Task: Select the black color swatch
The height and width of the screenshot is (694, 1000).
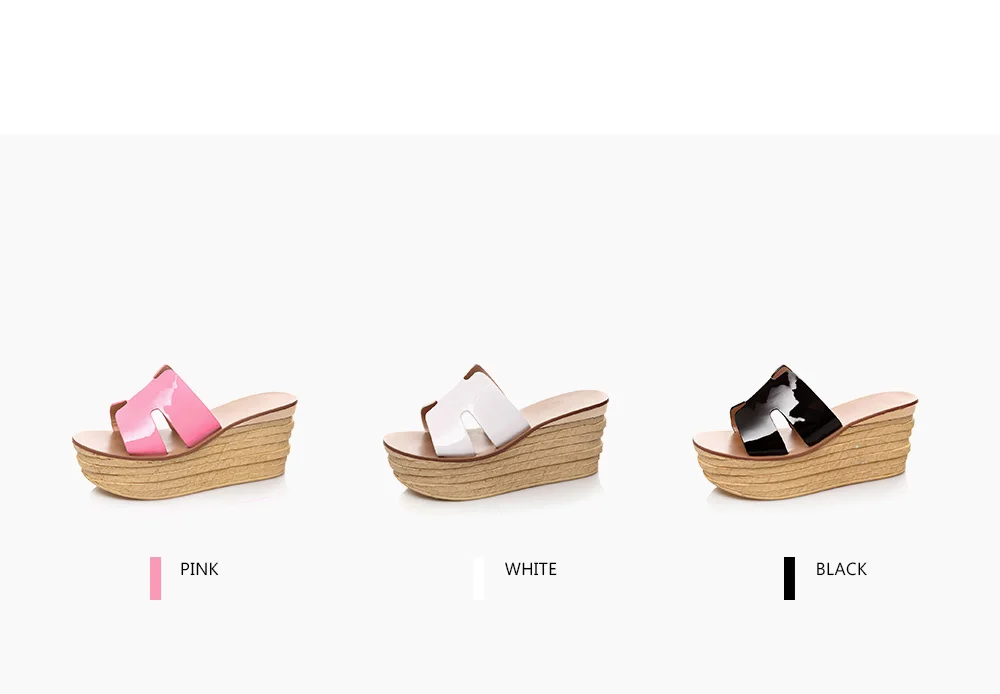Action: pyautogui.click(x=790, y=578)
